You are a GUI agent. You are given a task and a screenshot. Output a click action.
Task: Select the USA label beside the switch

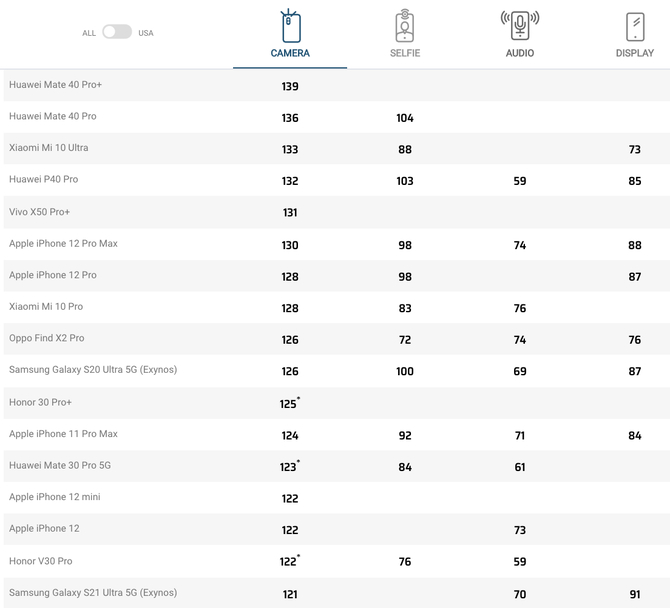tap(146, 33)
